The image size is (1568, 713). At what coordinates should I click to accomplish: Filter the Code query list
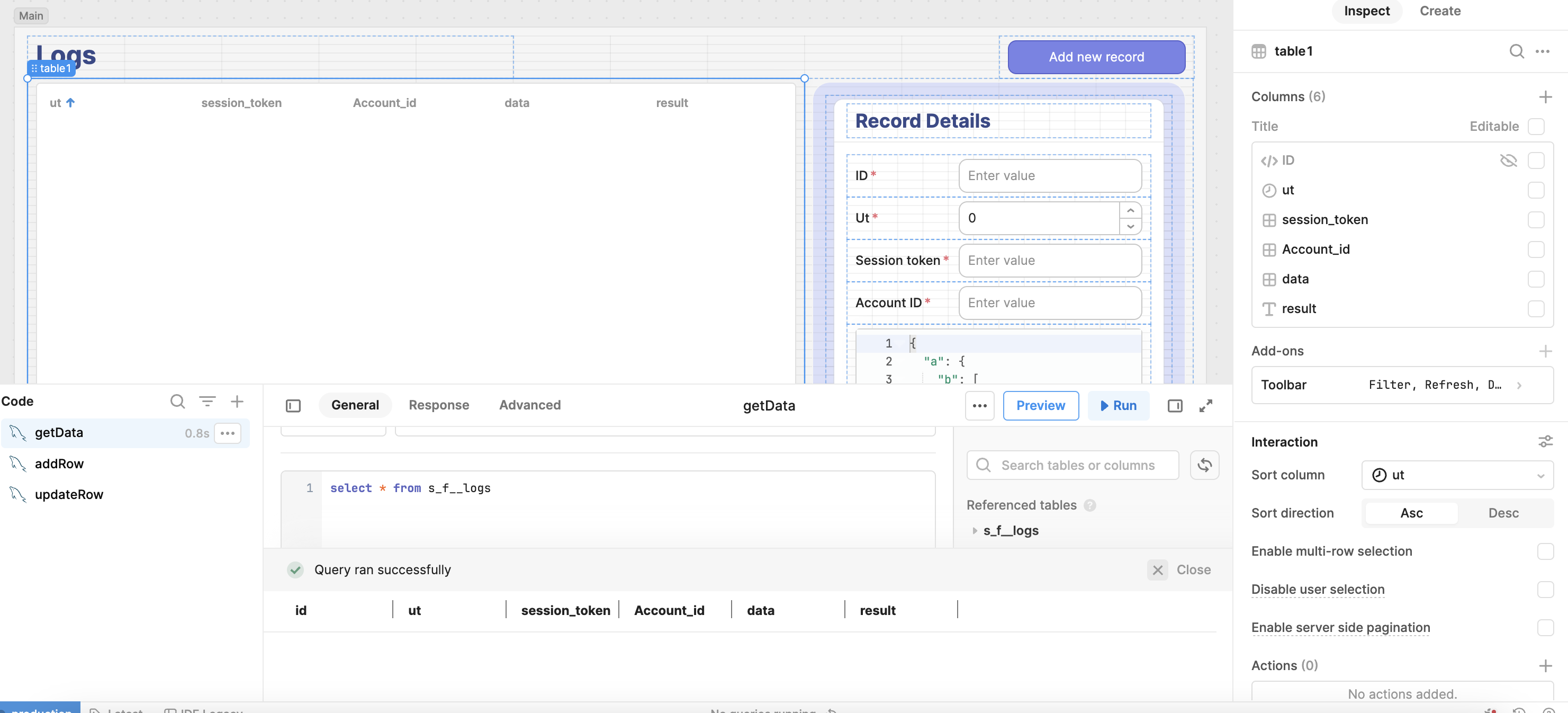pos(208,401)
